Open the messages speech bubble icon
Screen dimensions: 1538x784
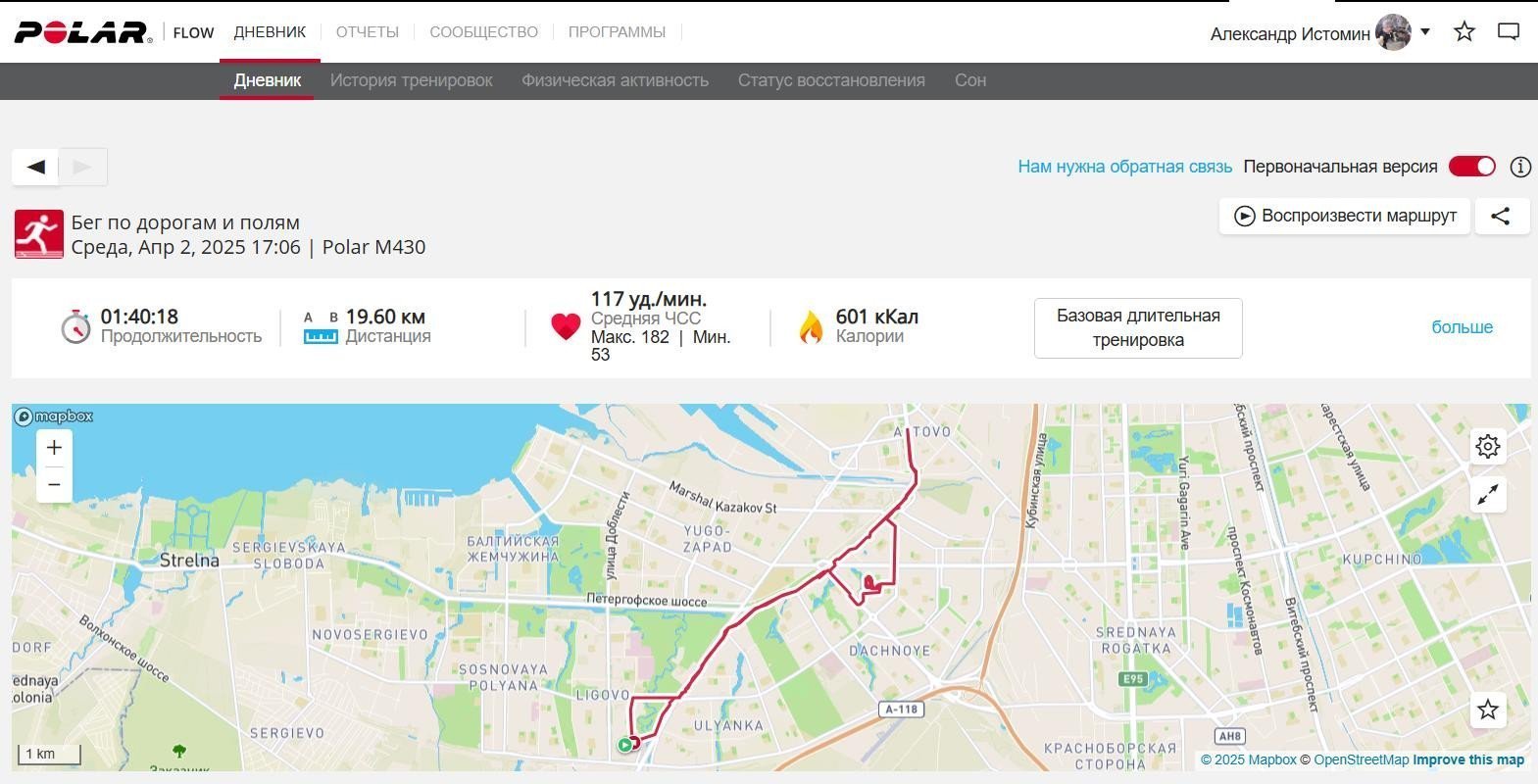click(1509, 31)
